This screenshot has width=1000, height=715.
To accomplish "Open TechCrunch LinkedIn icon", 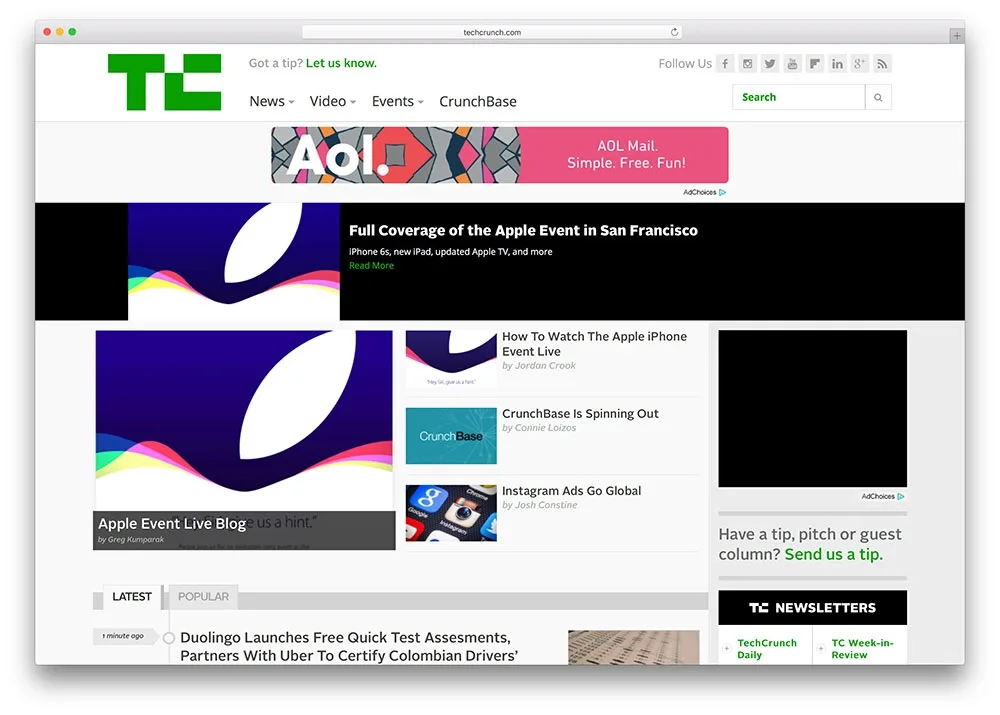I will pos(837,64).
